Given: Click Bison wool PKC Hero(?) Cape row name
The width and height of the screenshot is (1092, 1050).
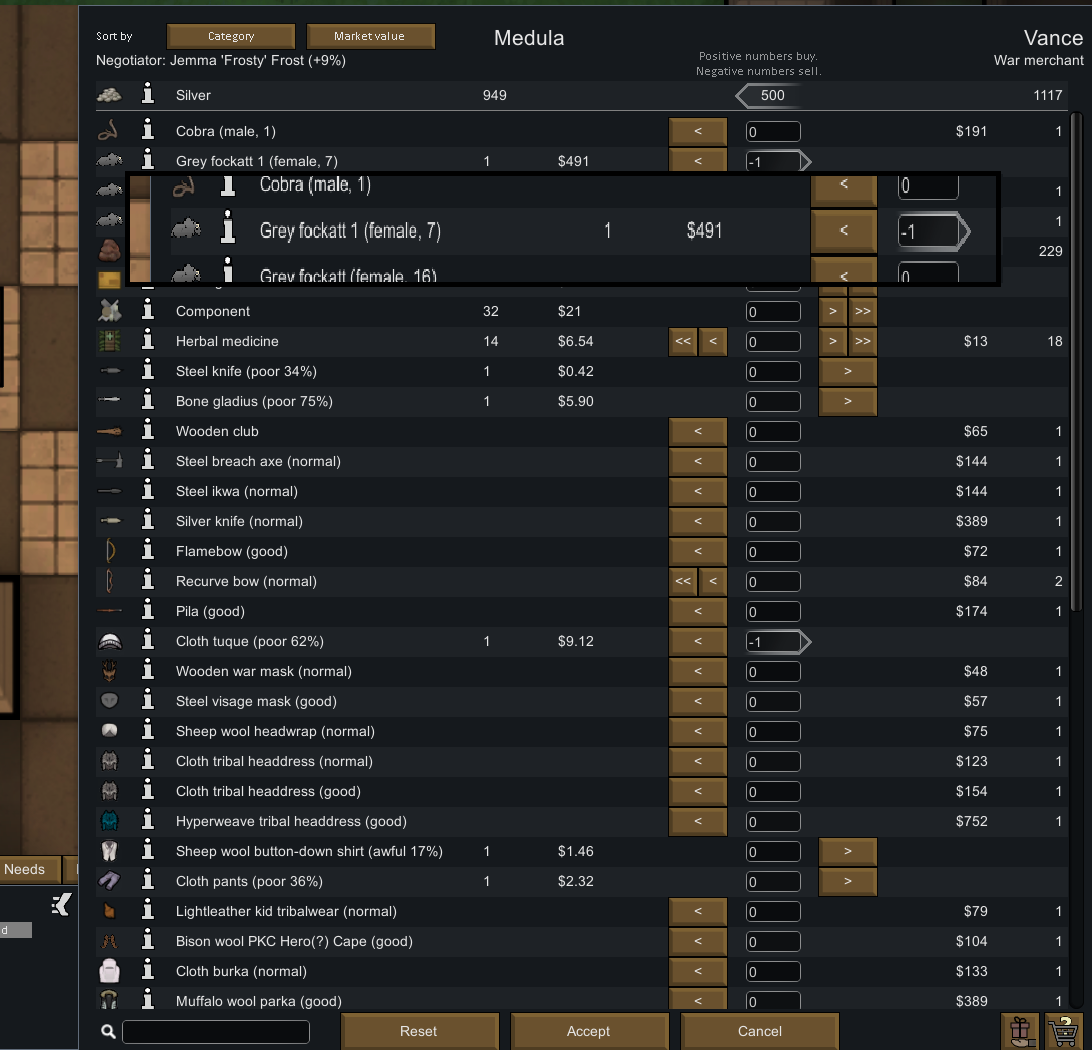Looking at the screenshot, I should pos(294,941).
